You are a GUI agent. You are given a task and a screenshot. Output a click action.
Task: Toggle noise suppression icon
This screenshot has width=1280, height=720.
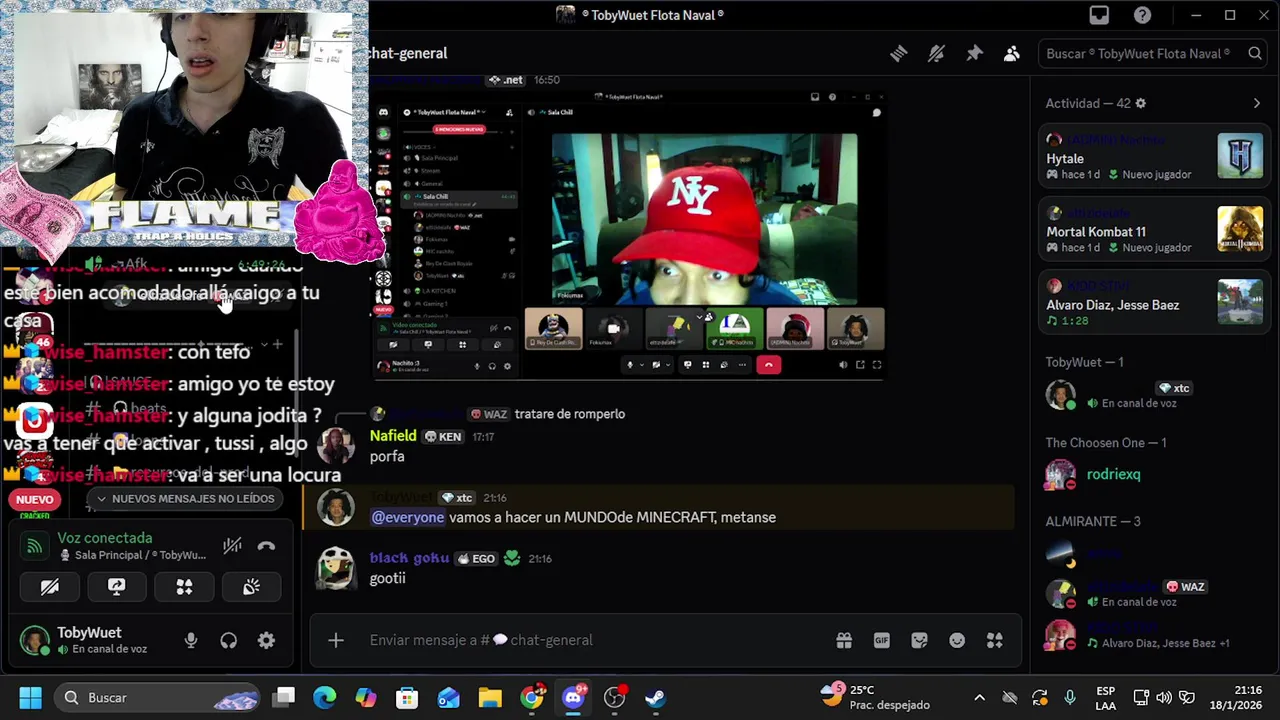[232, 546]
